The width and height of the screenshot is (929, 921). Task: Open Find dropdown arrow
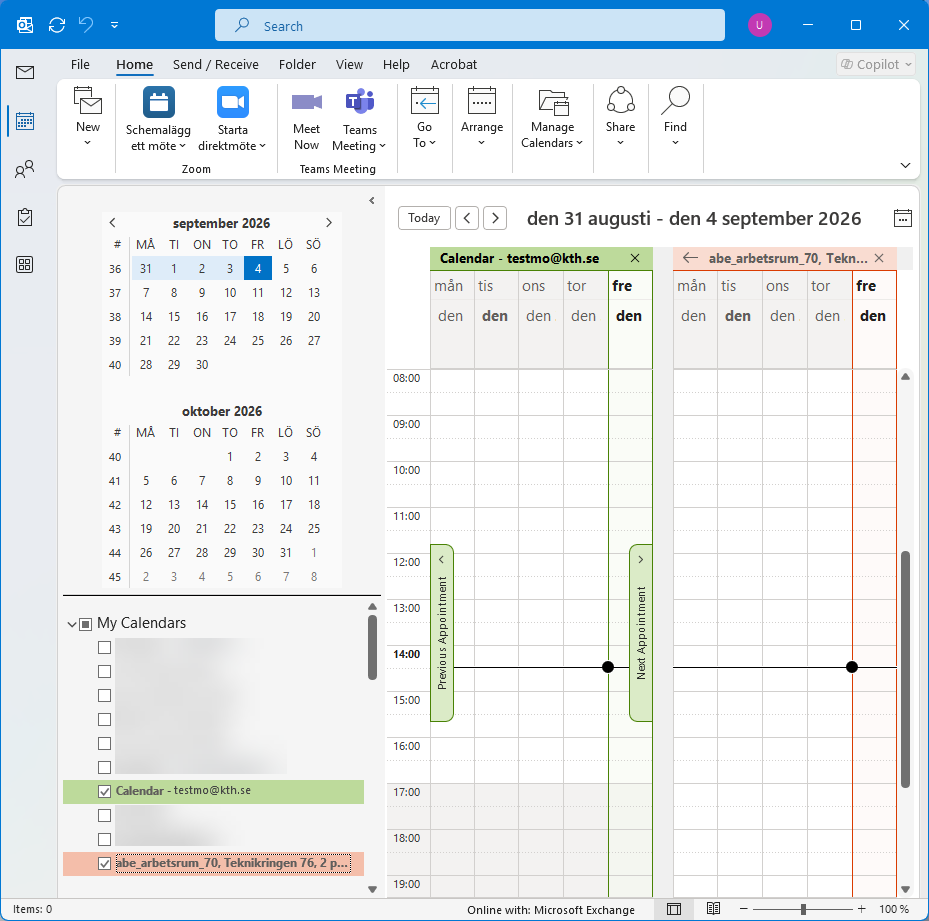[675, 143]
